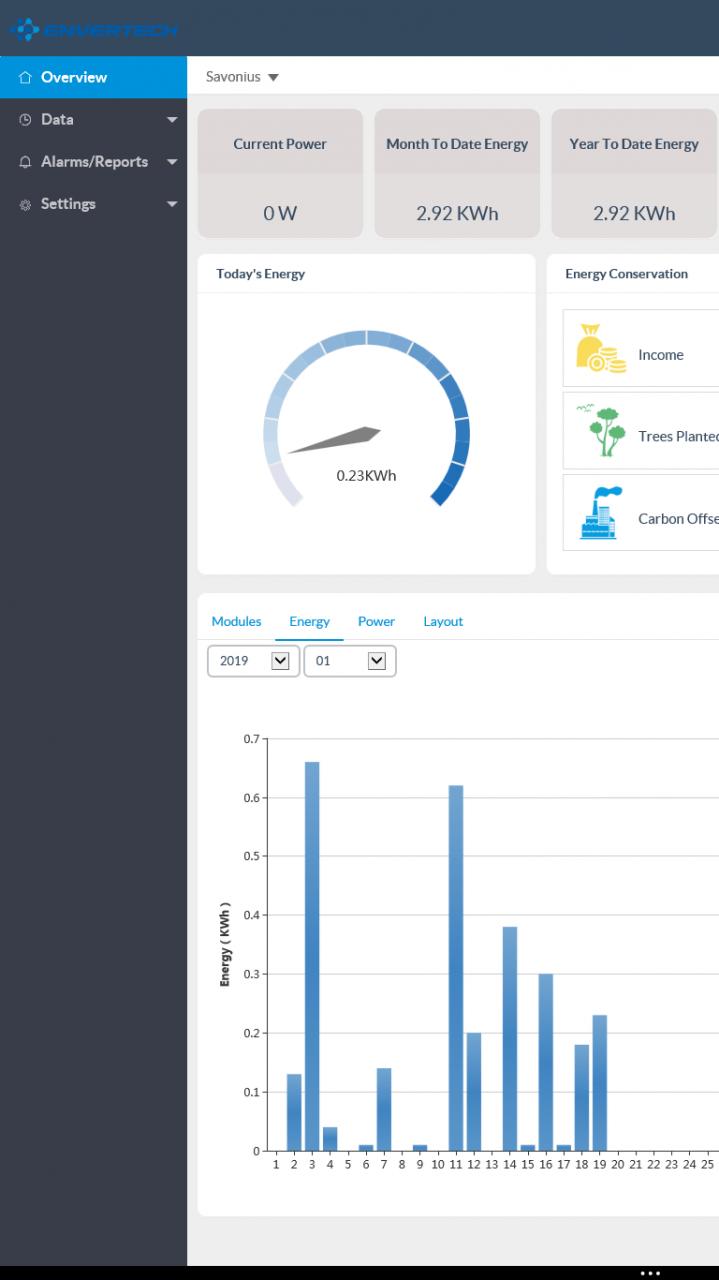The height and width of the screenshot is (1280, 719).
Task: Click the Trees Planted tree icon
Action: tap(600, 431)
